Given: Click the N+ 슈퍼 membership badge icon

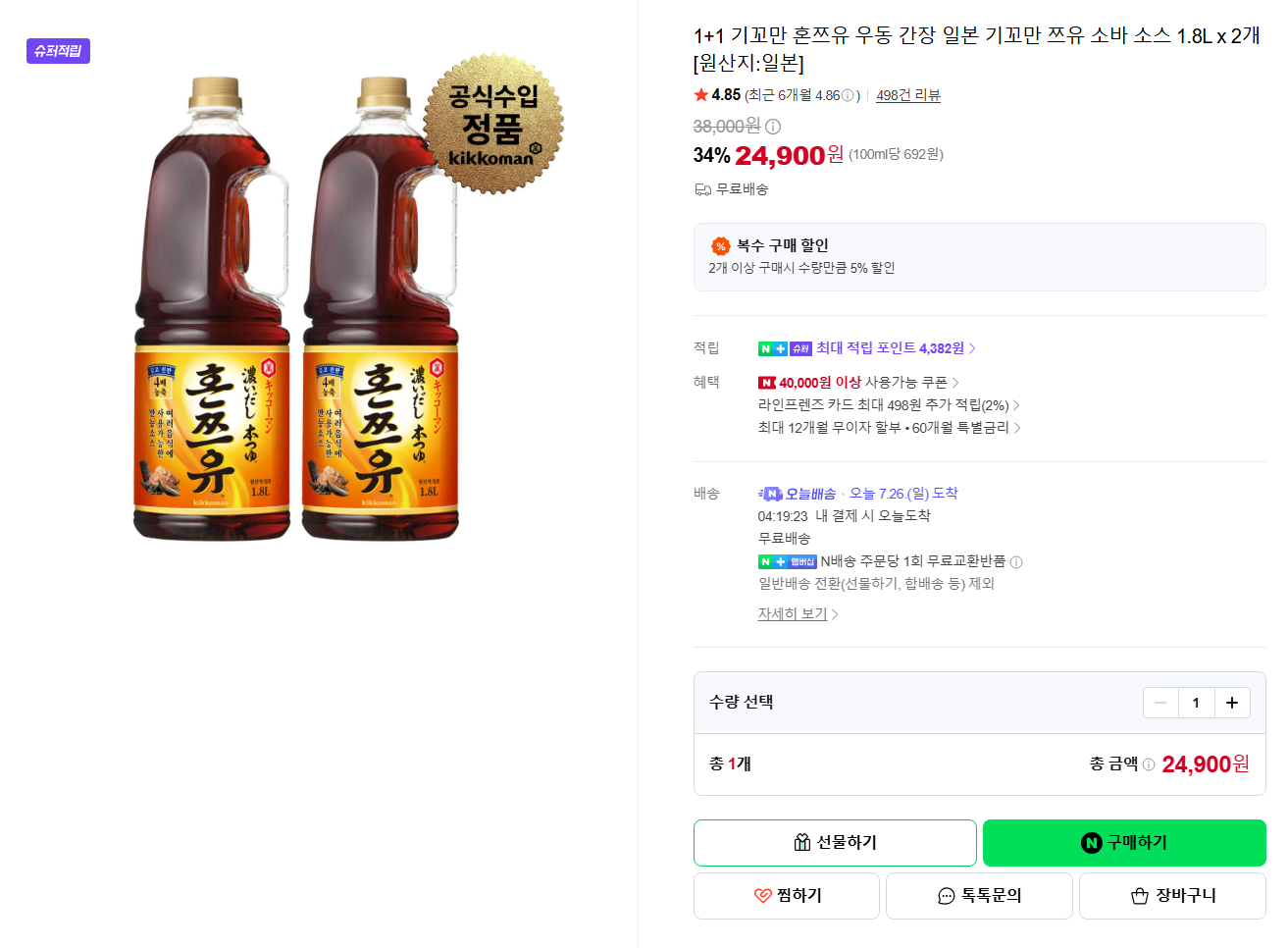Looking at the screenshot, I should click(x=785, y=348).
